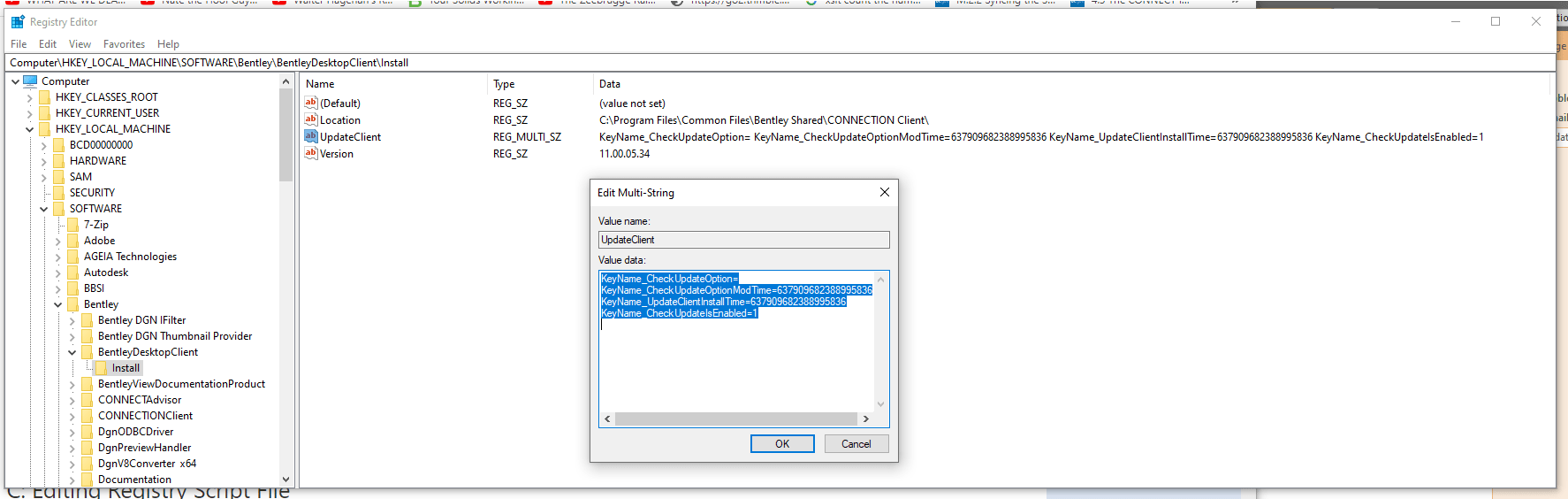Viewport: 1568px width, 499px height.
Task: Open the View menu
Action: click(80, 44)
